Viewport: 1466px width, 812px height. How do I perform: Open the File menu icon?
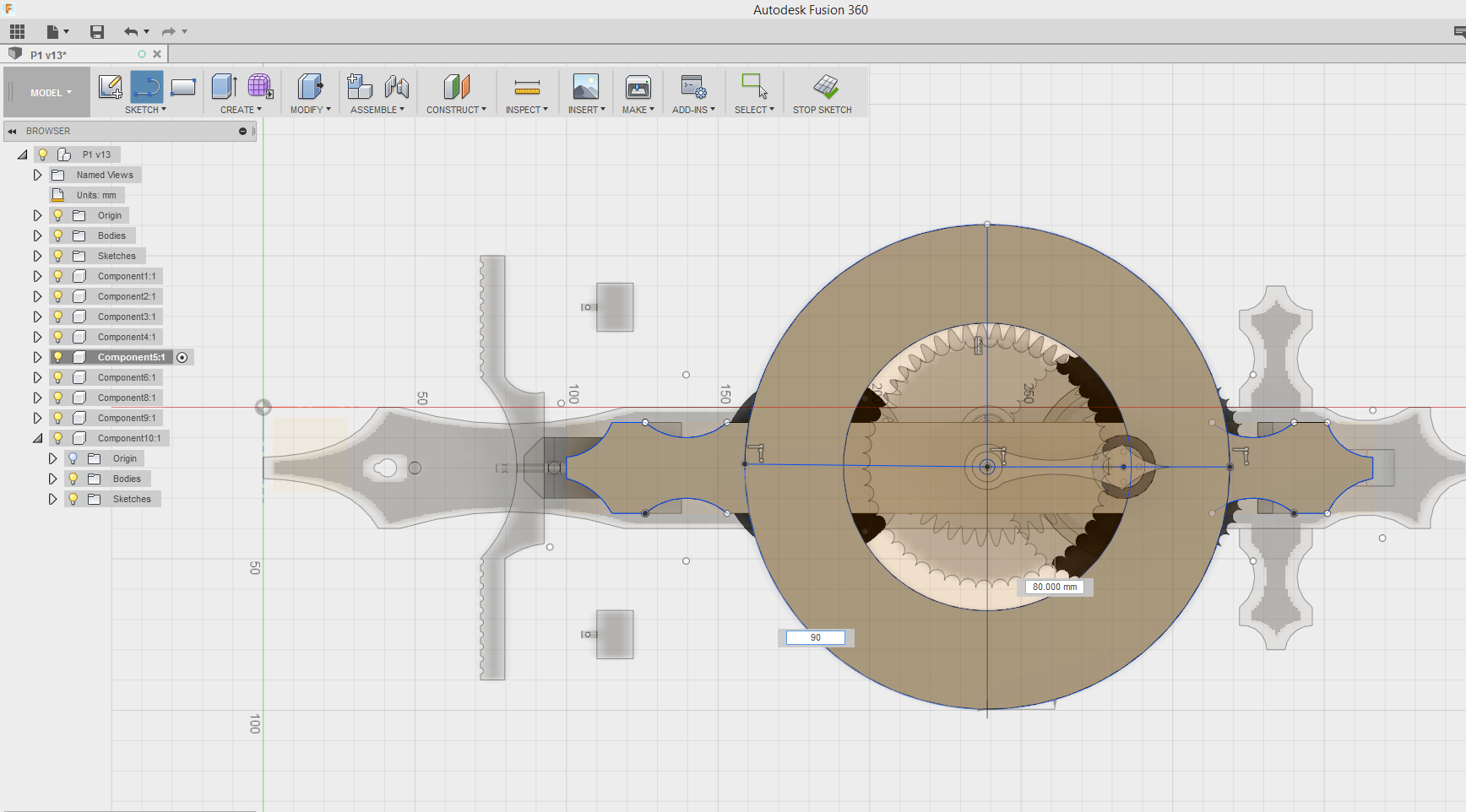point(57,32)
